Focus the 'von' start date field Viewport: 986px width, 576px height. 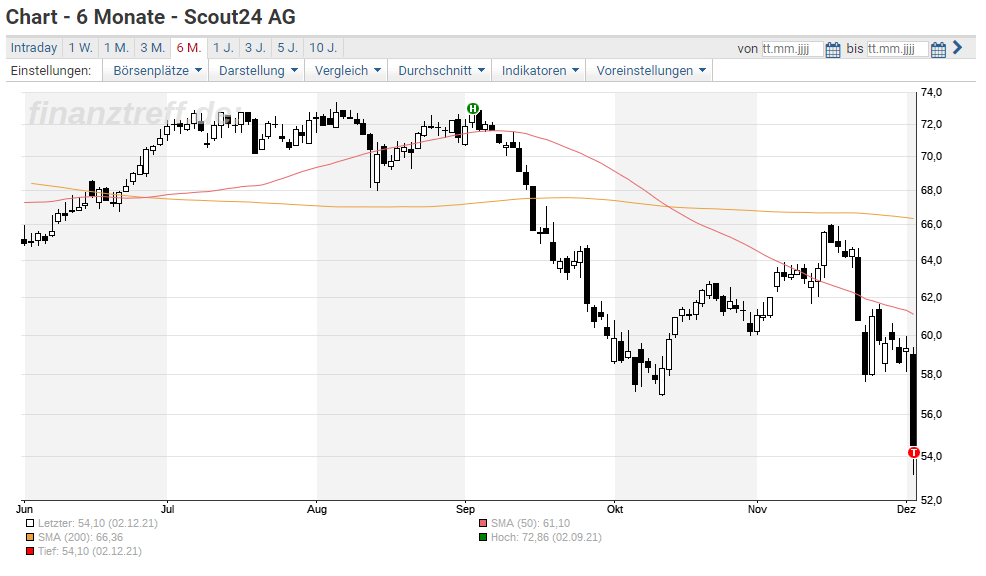[x=792, y=49]
